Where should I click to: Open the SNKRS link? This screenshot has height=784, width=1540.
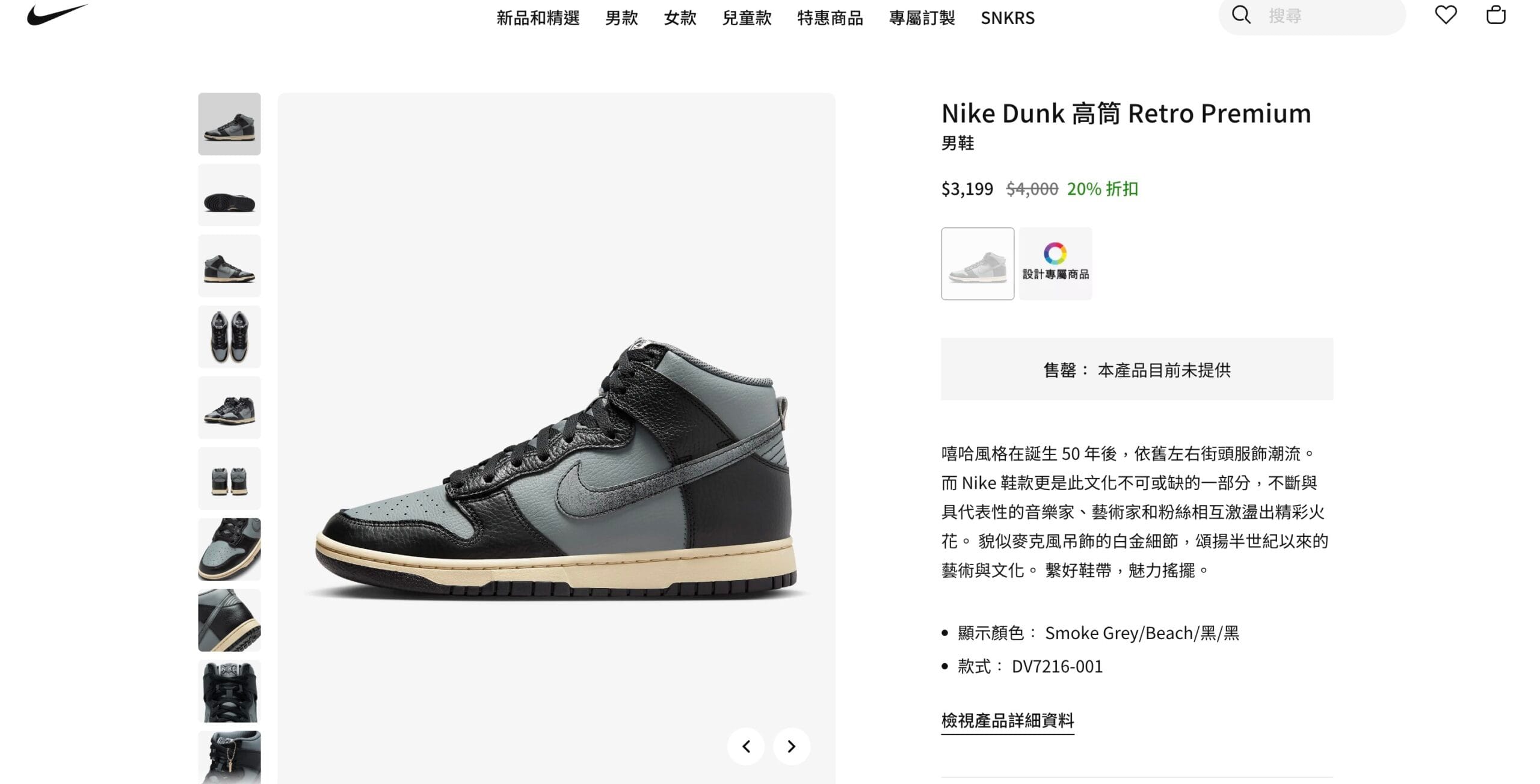[x=1008, y=18]
